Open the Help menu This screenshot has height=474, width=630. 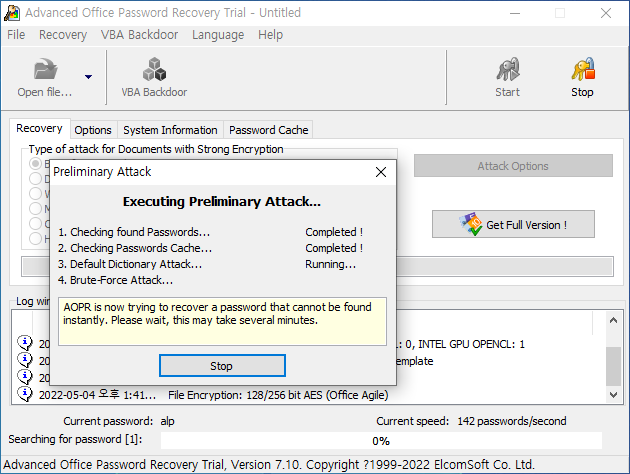(270, 34)
